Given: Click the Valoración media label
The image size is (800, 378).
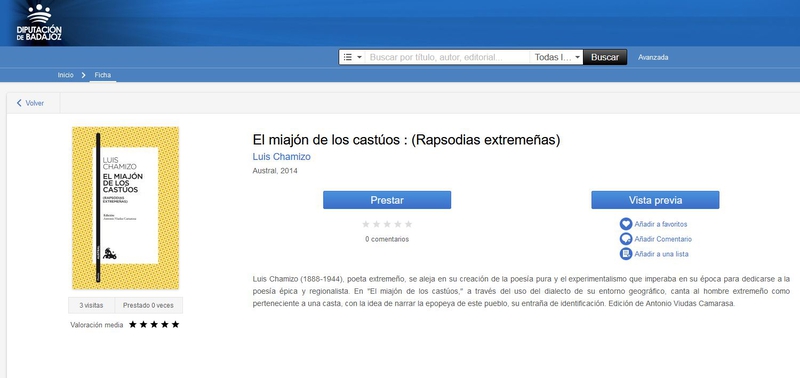Looking at the screenshot, I should 96,325.
